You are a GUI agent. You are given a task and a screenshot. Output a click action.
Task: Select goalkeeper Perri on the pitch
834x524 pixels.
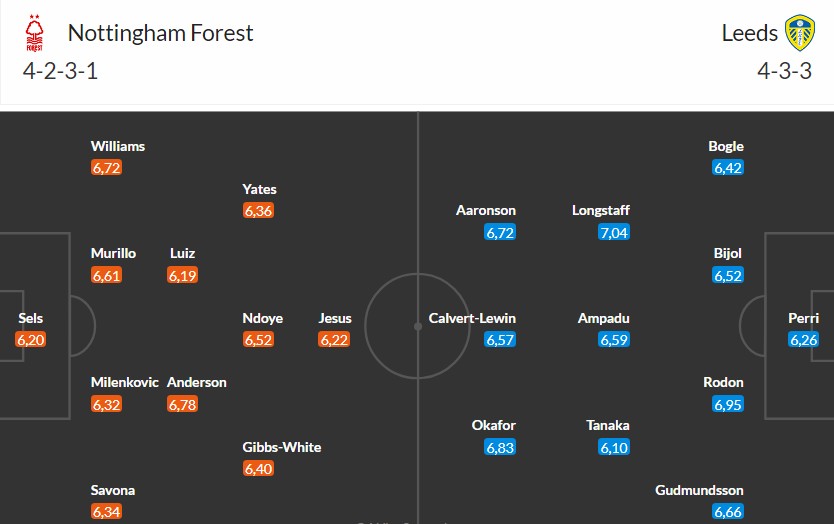coord(803,318)
